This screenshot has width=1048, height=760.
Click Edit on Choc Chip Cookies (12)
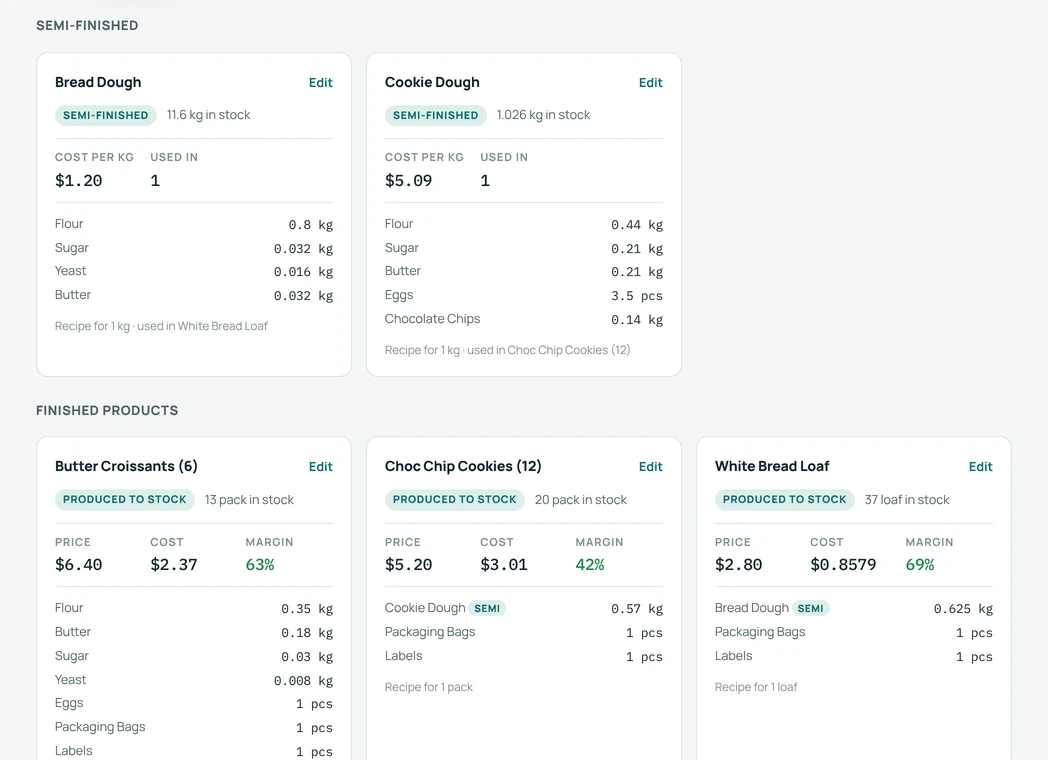click(650, 467)
